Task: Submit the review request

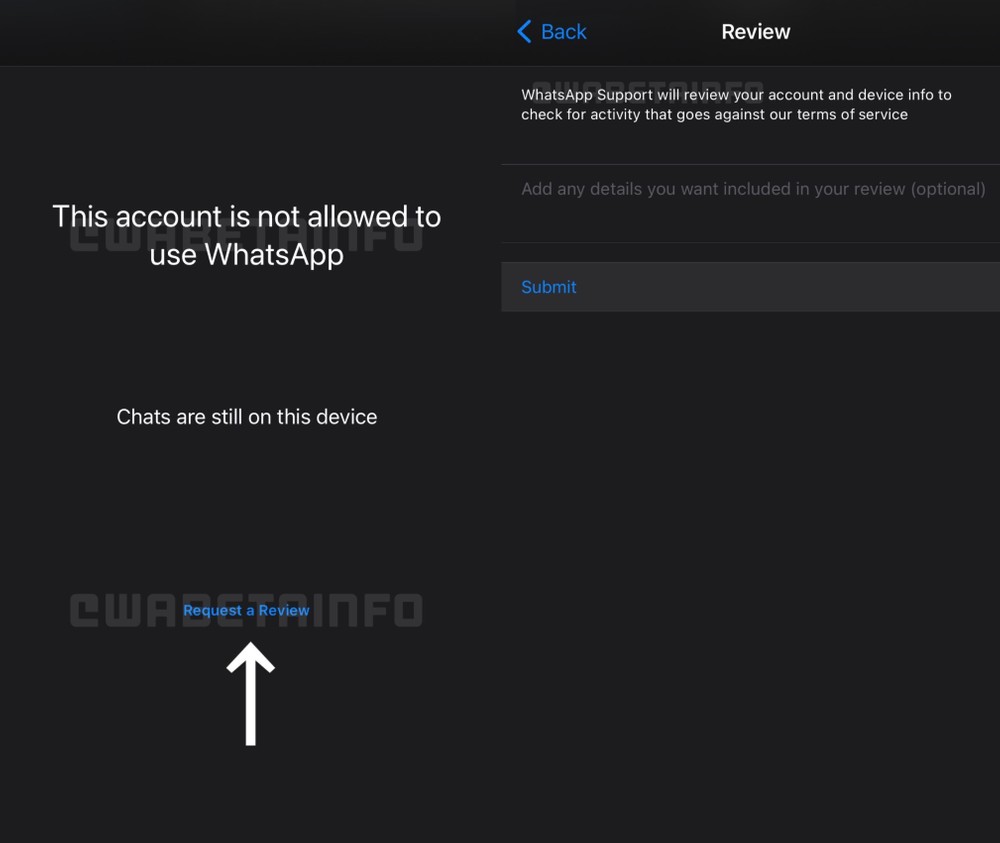Action: click(548, 287)
